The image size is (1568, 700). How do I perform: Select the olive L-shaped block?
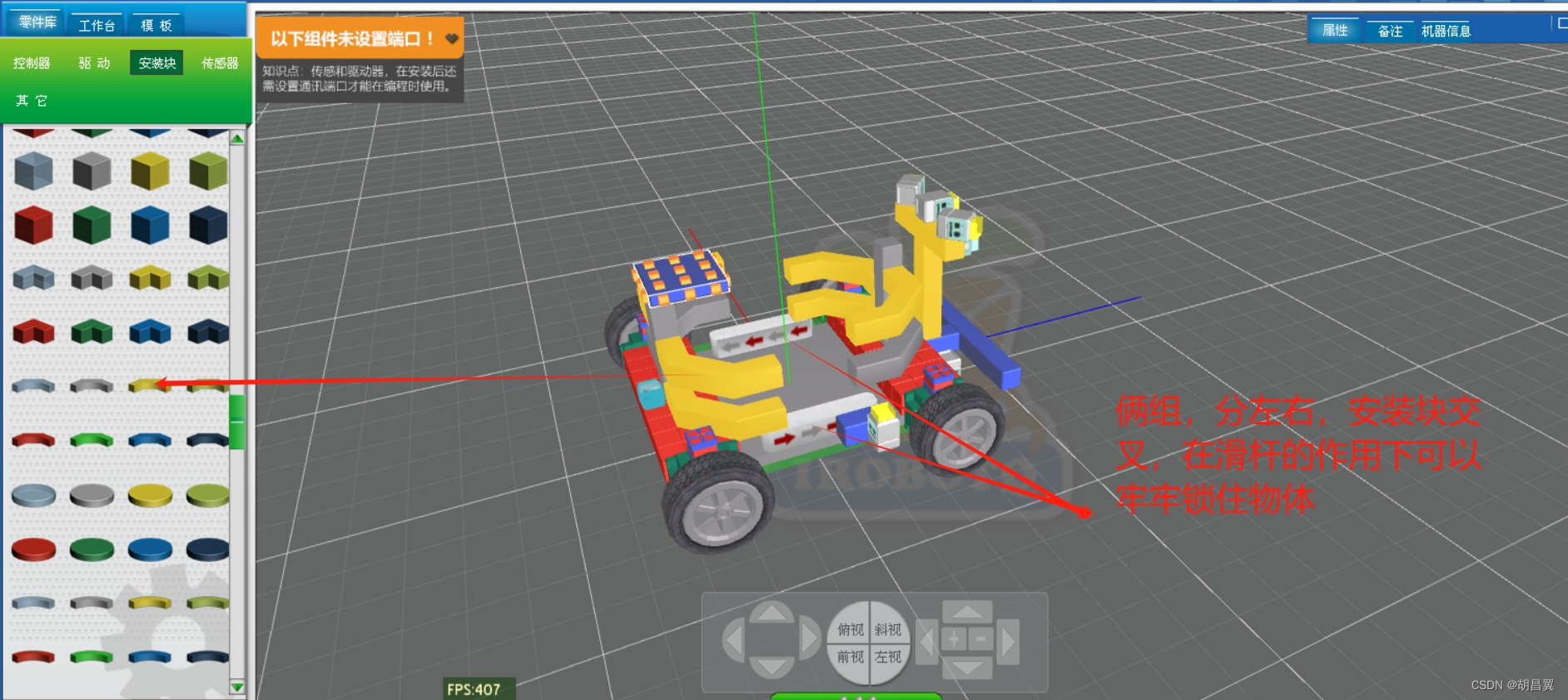208,277
